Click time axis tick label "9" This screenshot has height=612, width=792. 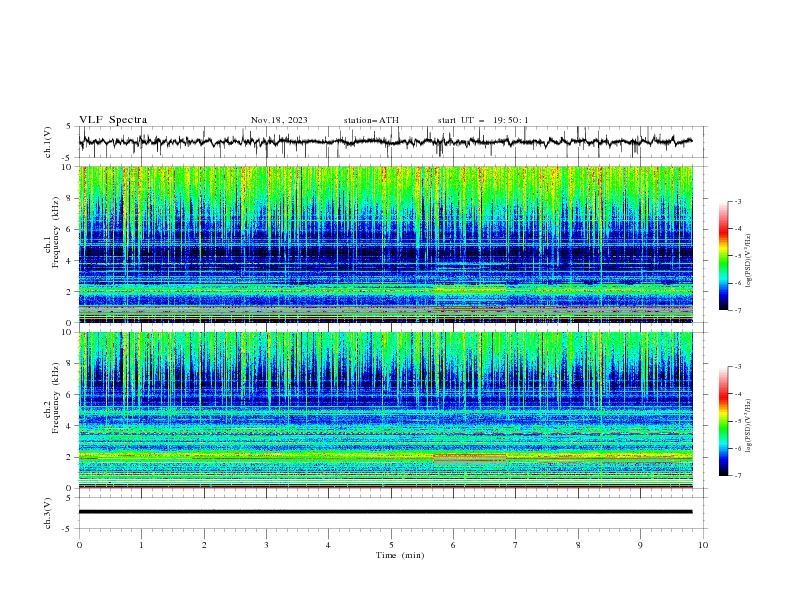coord(640,545)
